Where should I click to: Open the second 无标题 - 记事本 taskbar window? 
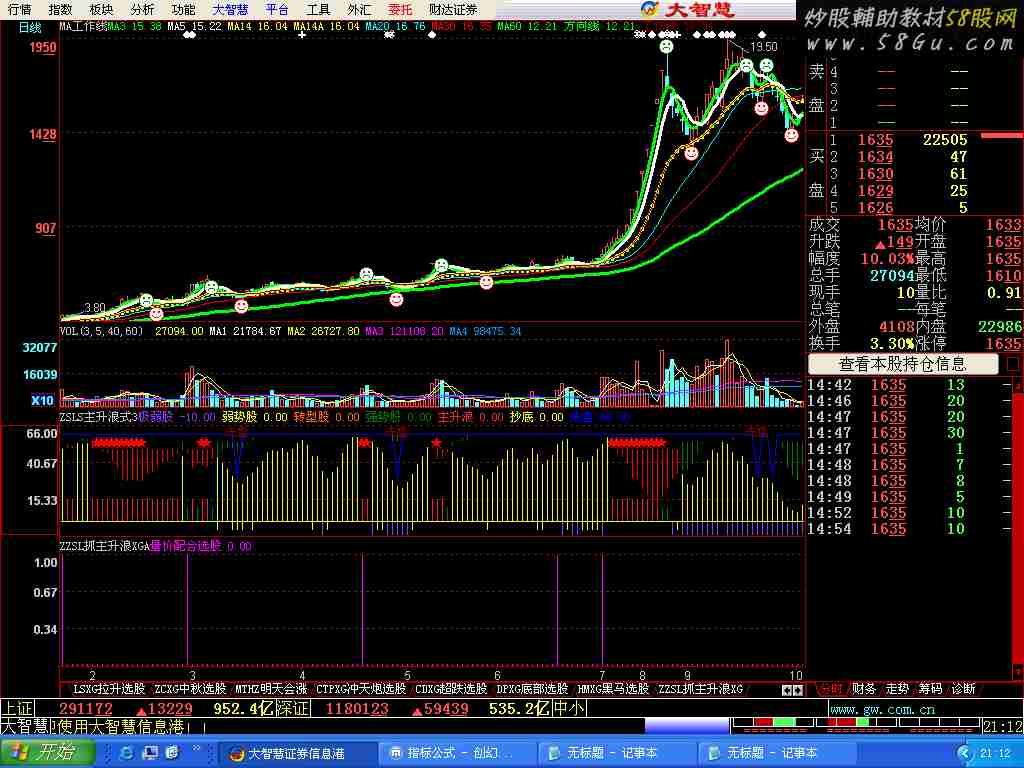pos(777,754)
